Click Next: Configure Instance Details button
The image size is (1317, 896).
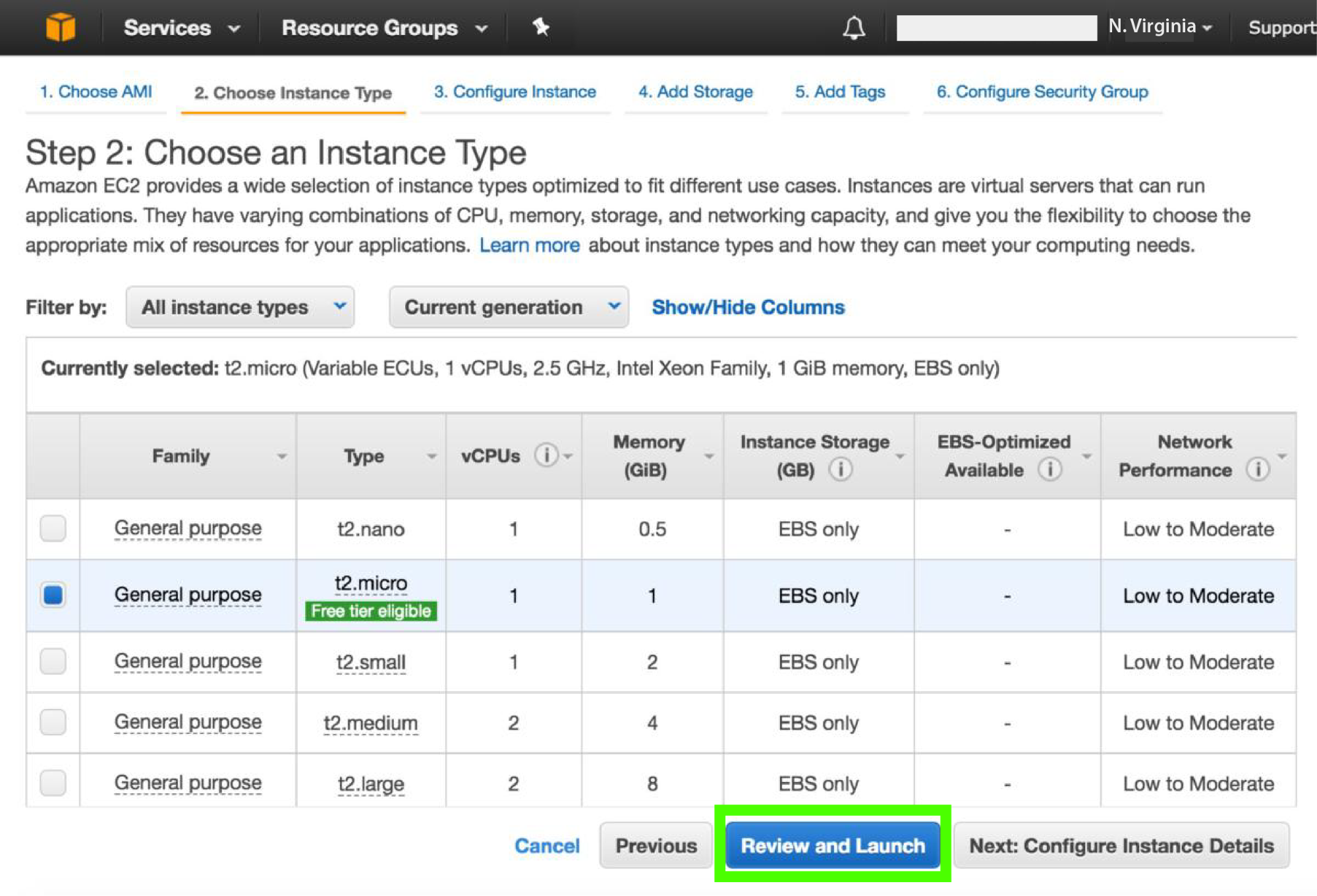(x=1121, y=845)
